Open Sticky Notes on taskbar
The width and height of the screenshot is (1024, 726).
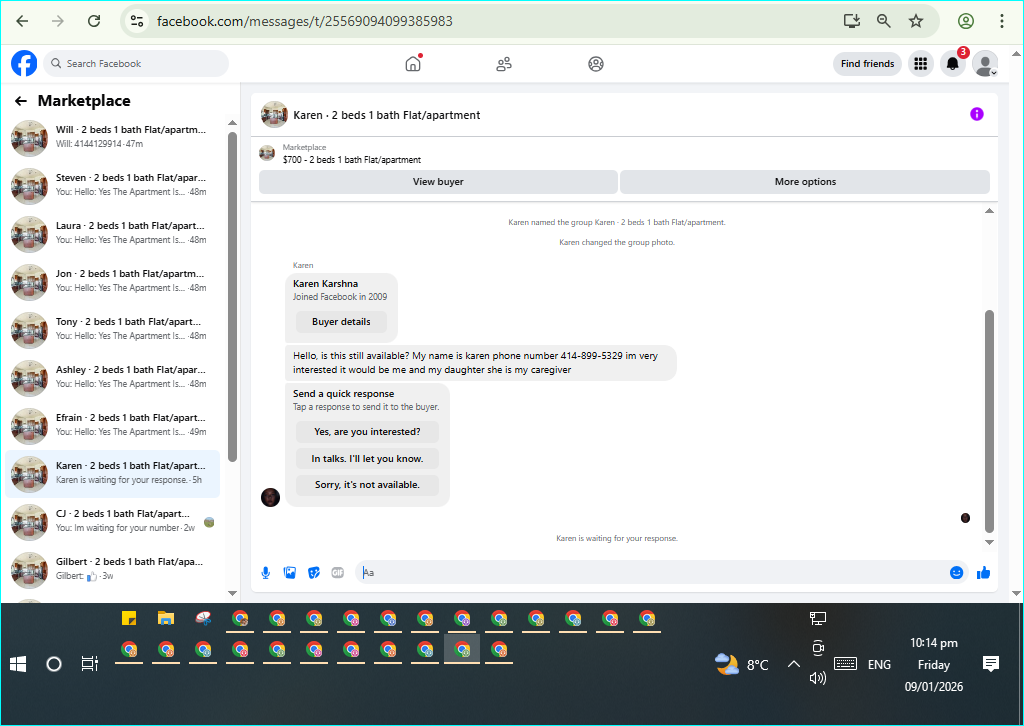(x=129, y=618)
